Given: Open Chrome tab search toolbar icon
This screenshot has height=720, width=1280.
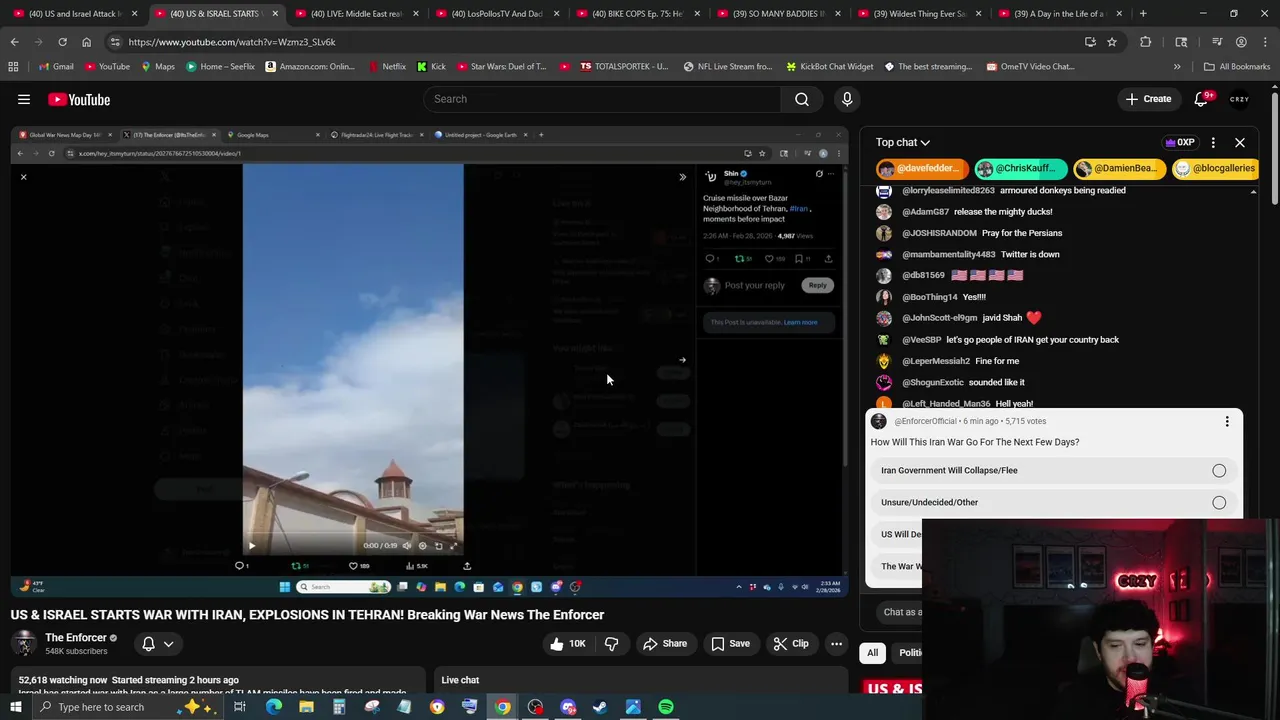Looking at the screenshot, I should pyautogui.click(x=1181, y=42).
